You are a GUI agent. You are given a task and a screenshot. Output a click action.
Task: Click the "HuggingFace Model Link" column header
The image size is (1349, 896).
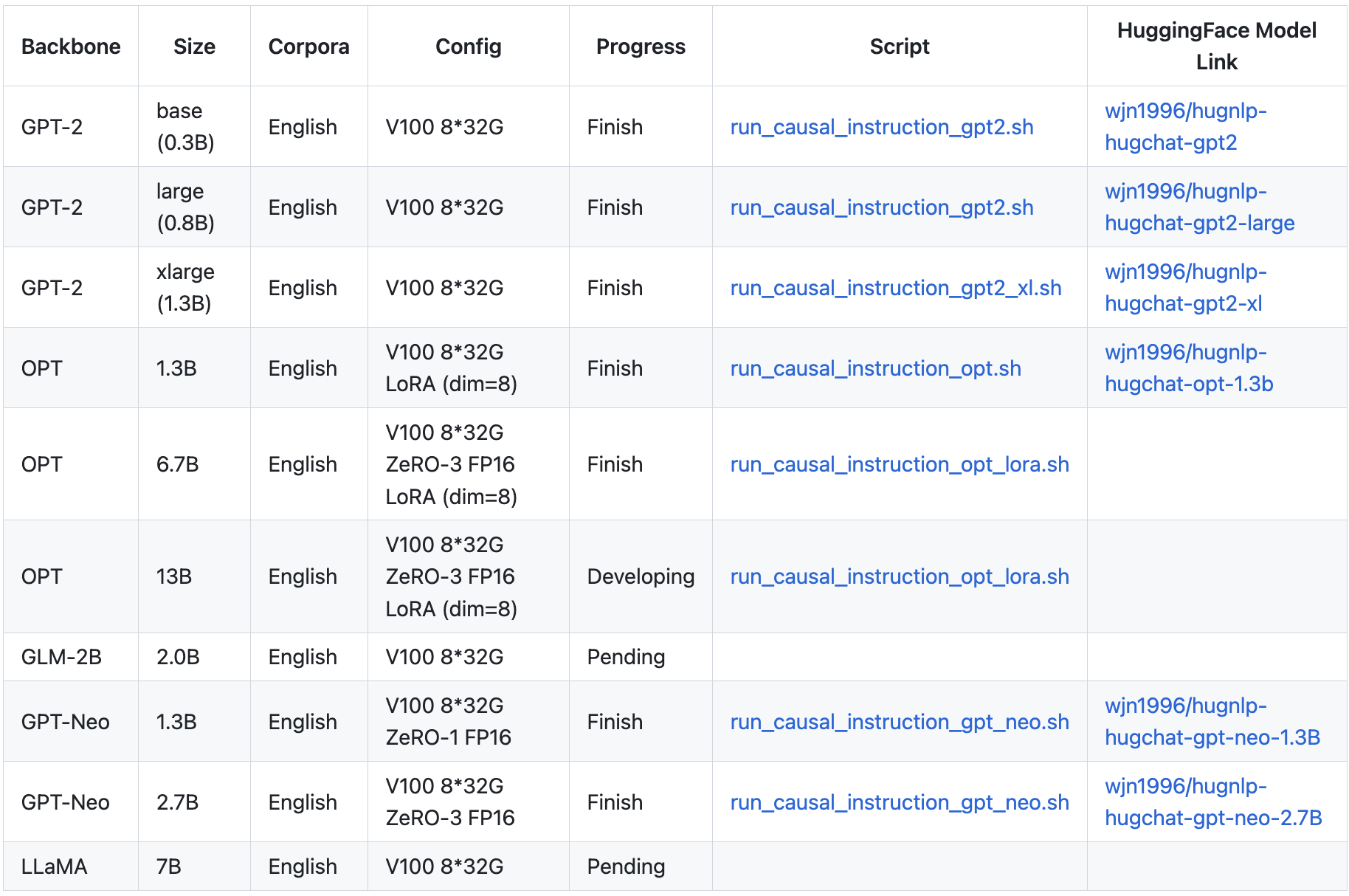tap(1216, 46)
